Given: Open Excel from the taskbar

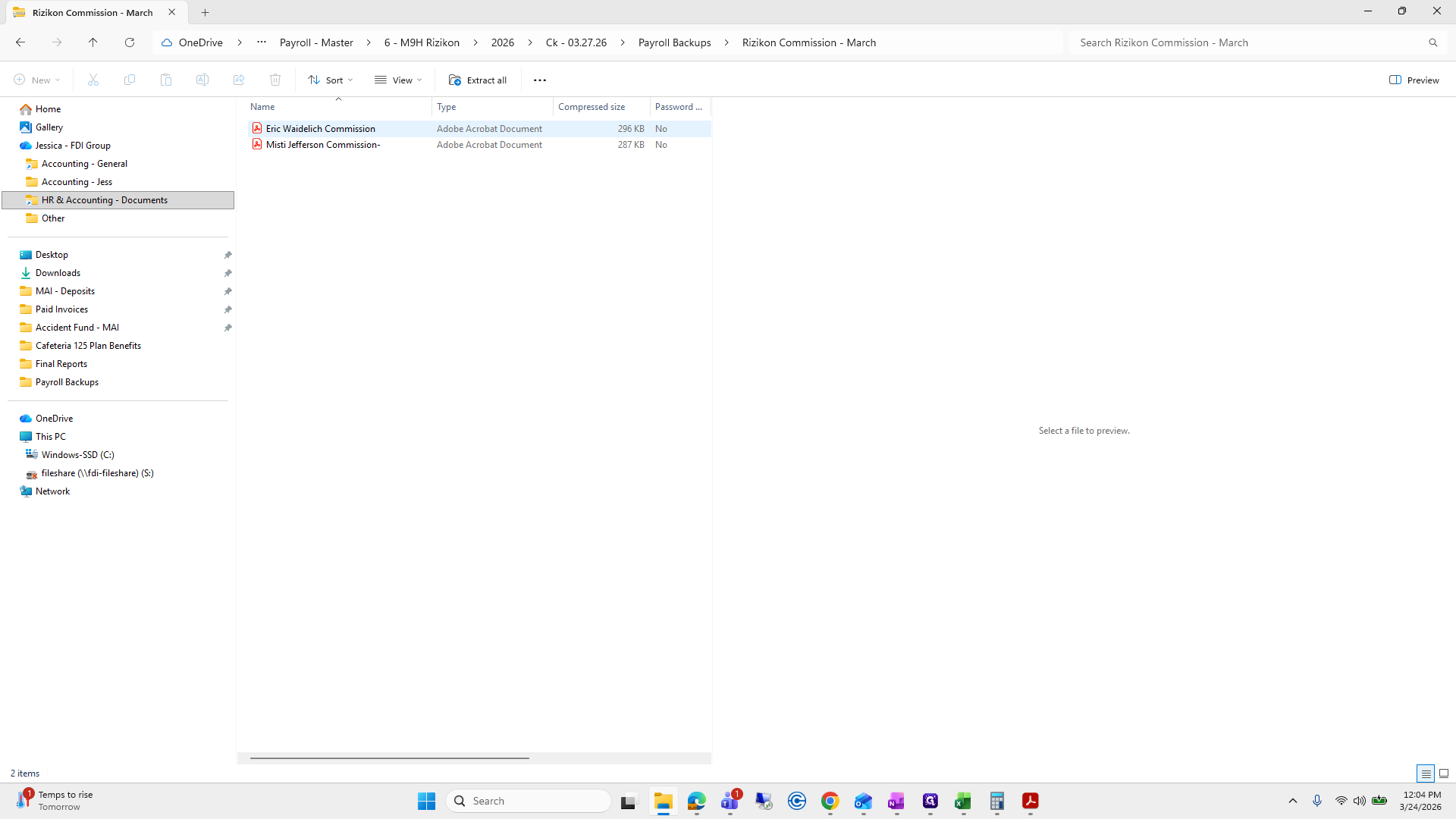Looking at the screenshot, I should [963, 801].
